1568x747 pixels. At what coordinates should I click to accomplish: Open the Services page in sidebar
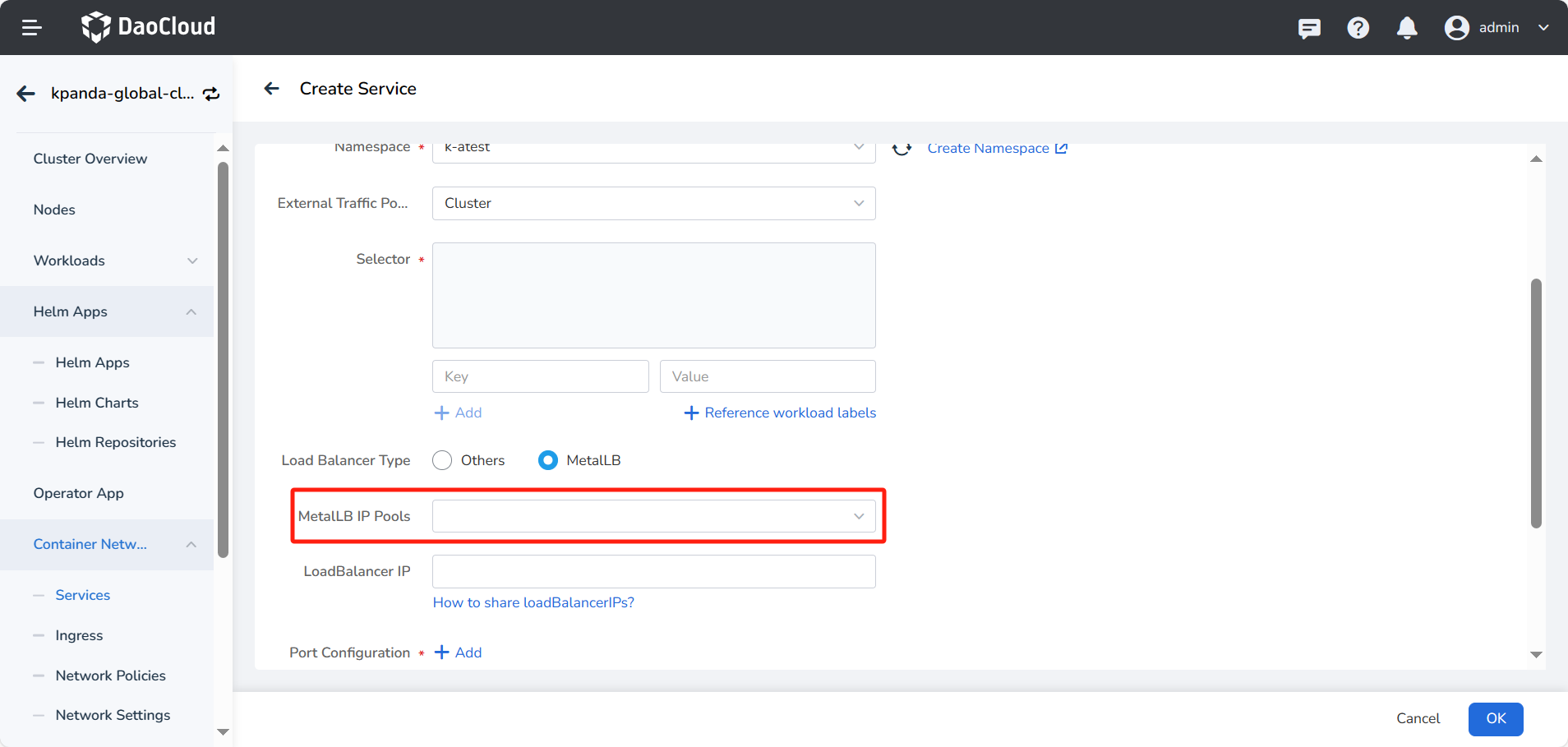coord(82,594)
